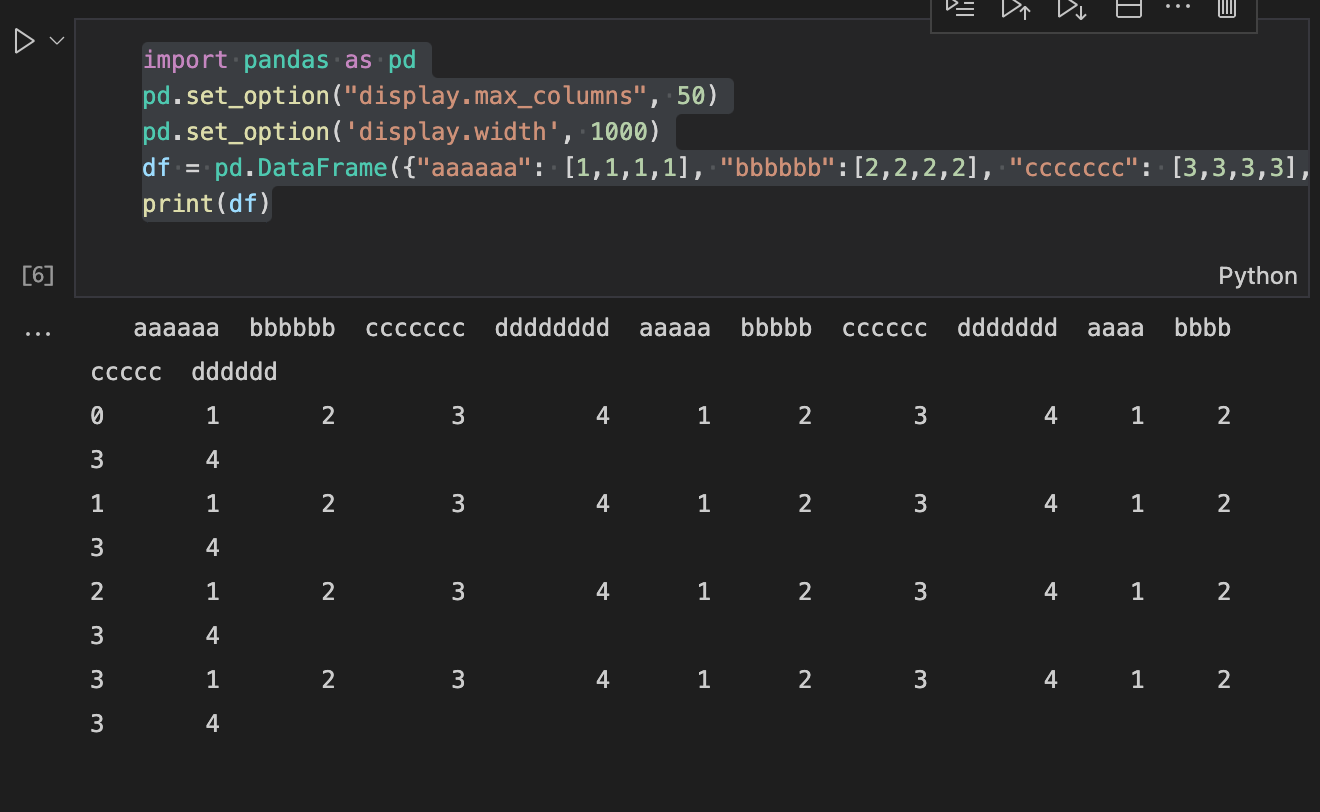Open cell overflow menu with three dots

click(x=1178, y=10)
